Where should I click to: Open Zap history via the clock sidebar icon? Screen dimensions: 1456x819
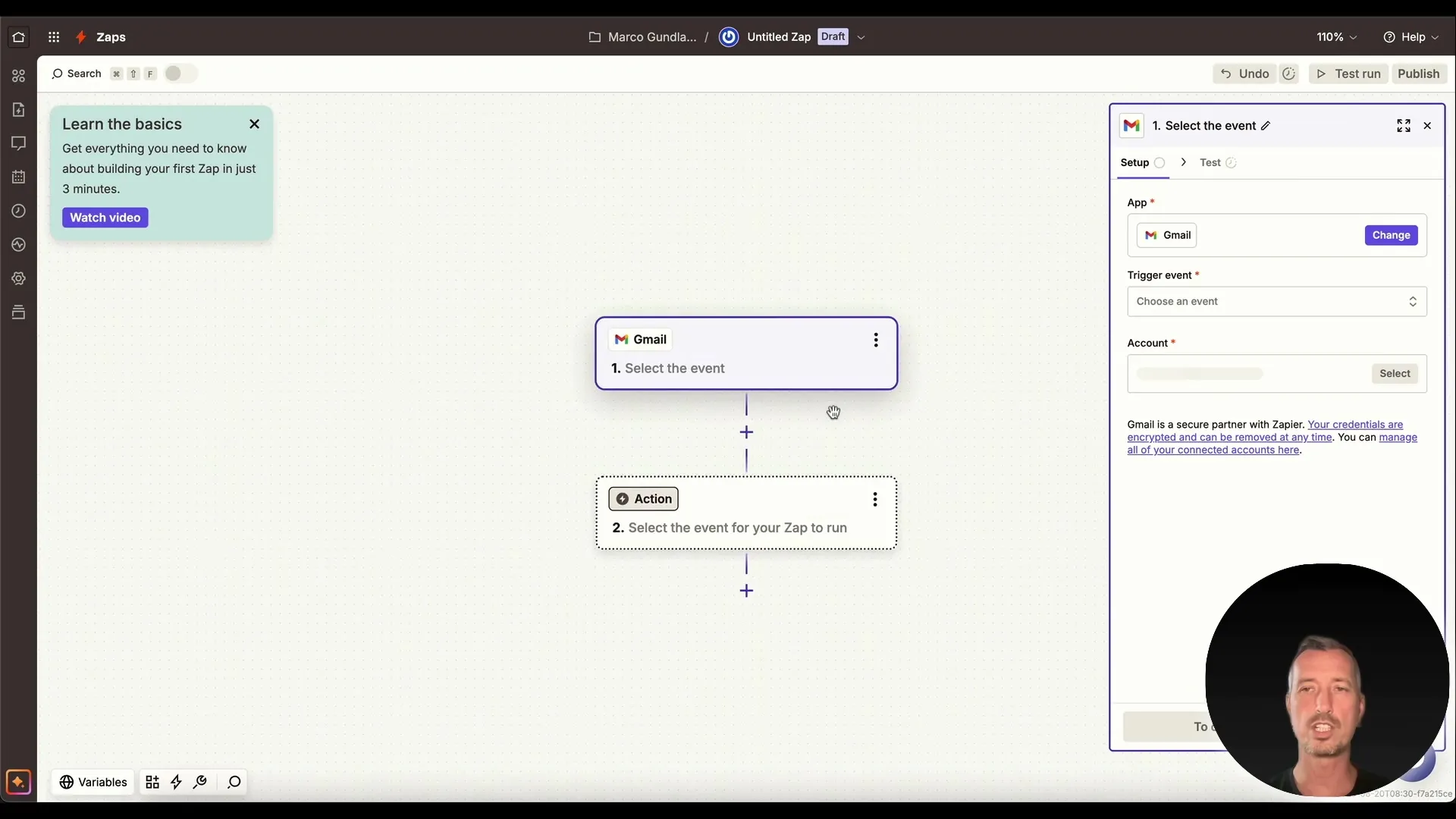[17, 211]
